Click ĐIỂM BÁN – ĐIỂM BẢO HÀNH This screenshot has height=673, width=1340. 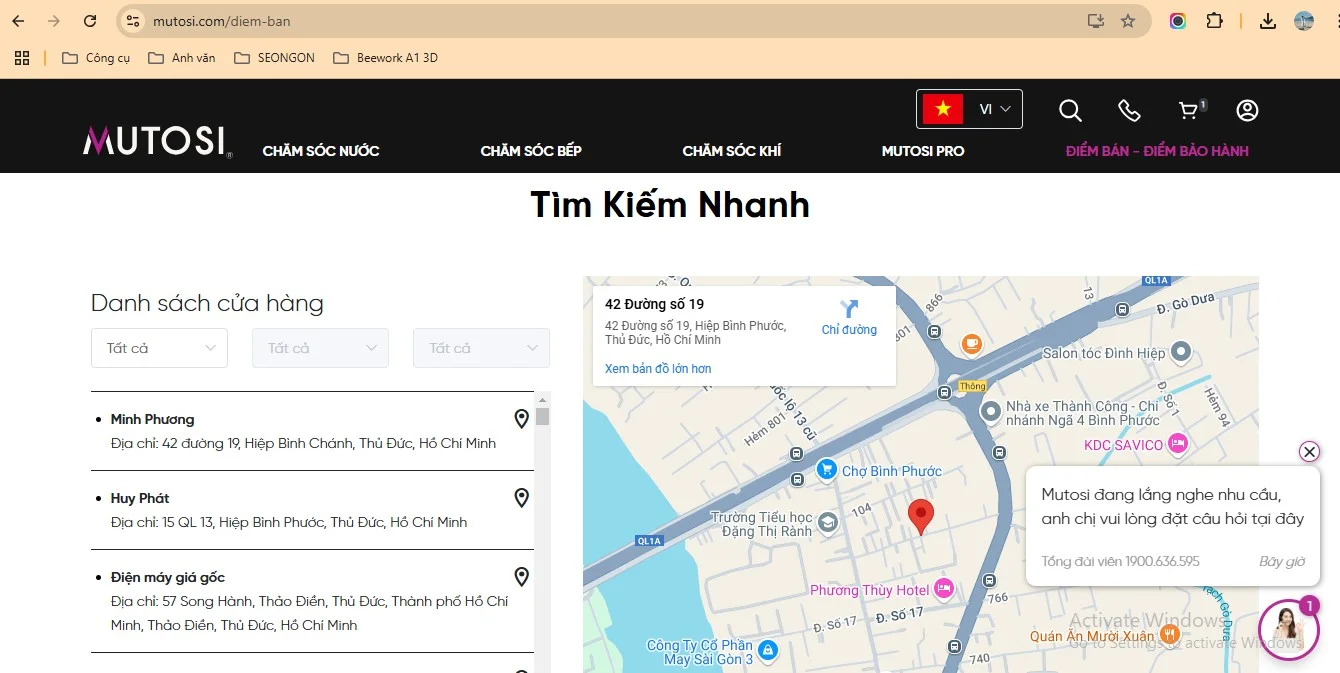pyautogui.click(x=1157, y=150)
